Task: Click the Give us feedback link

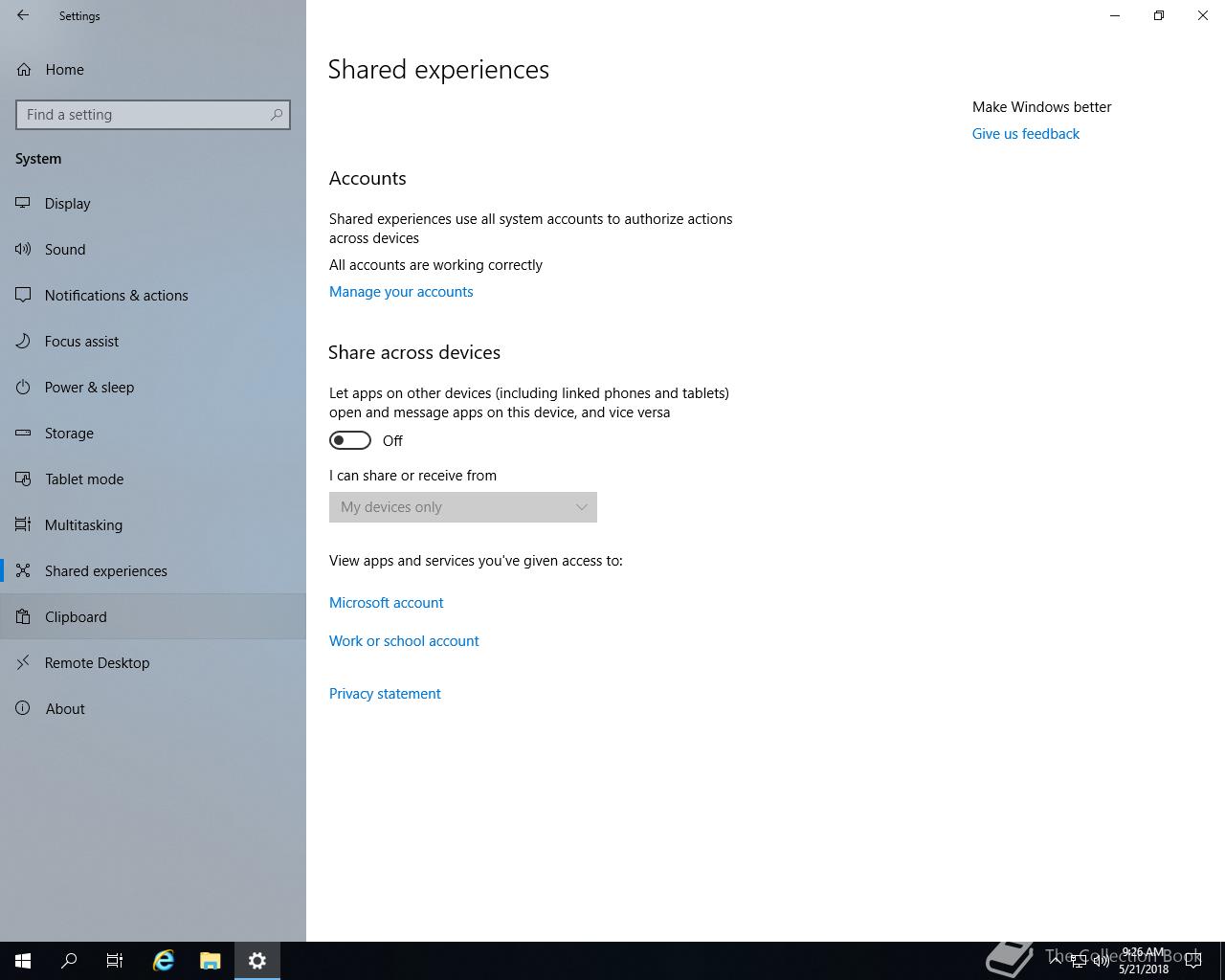Action: 1026,134
